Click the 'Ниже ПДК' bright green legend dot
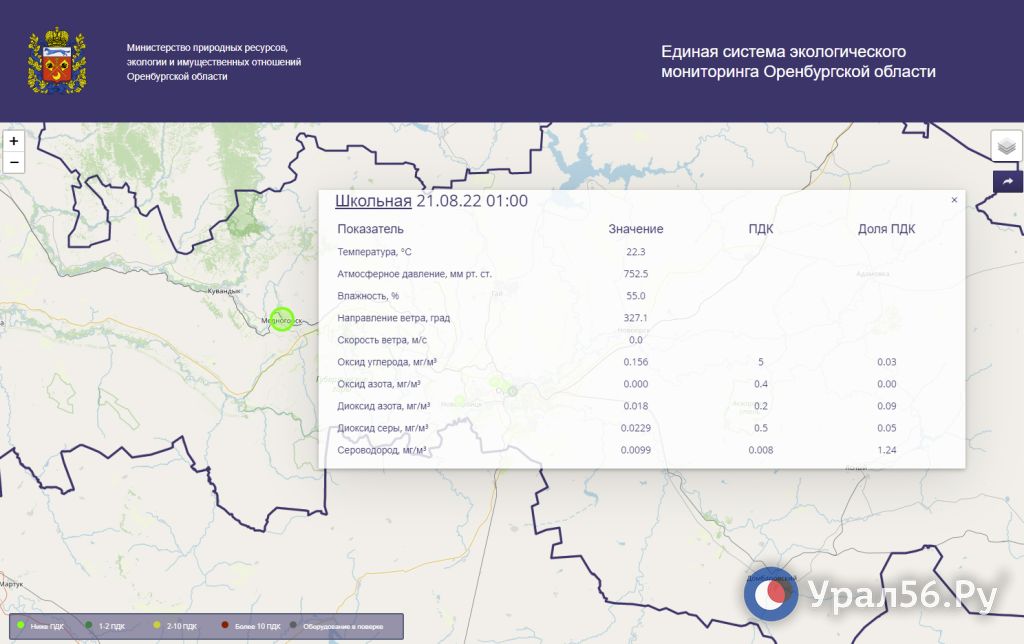Image resolution: width=1024 pixels, height=644 pixels. pyautogui.click(x=21, y=625)
